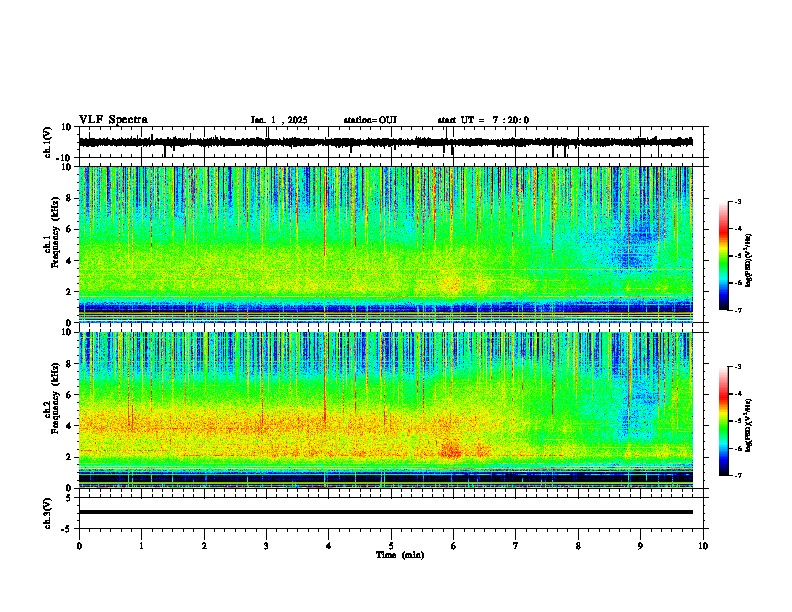The height and width of the screenshot is (612, 792).
Task: Click the time axis tick "3"
Action: (266, 546)
